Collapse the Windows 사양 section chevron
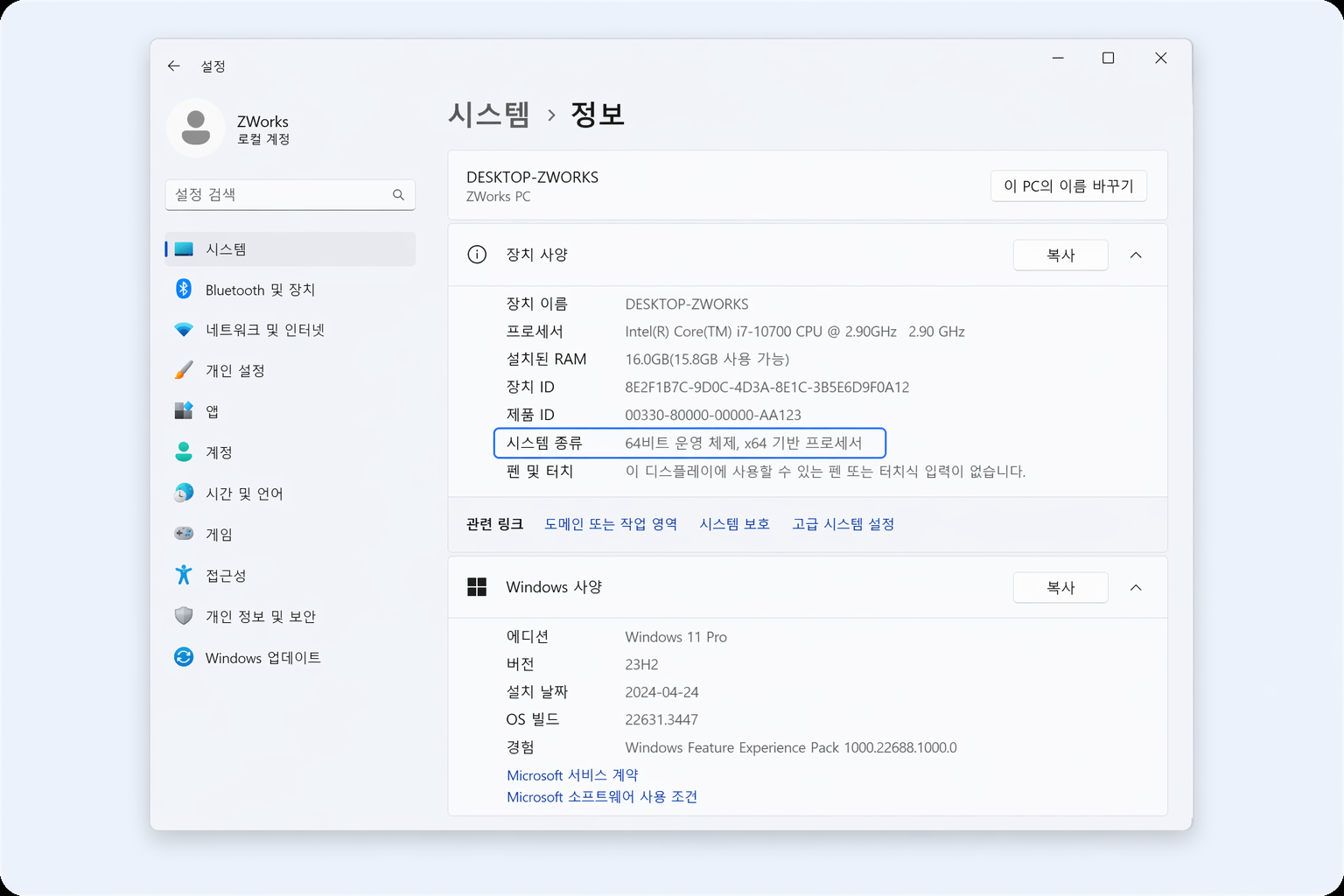This screenshot has height=896, width=1344. click(x=1136, y=587)
